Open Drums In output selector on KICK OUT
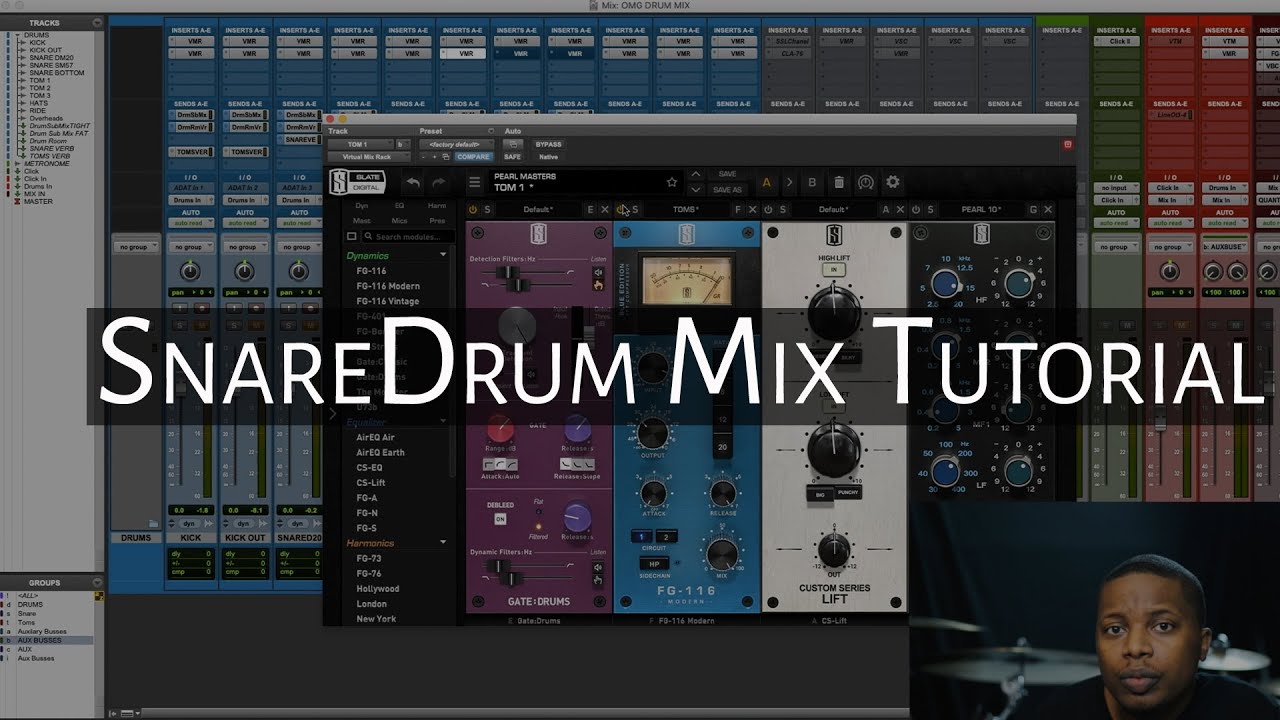This screenshot has height=720, width=1280. [245, 200]
